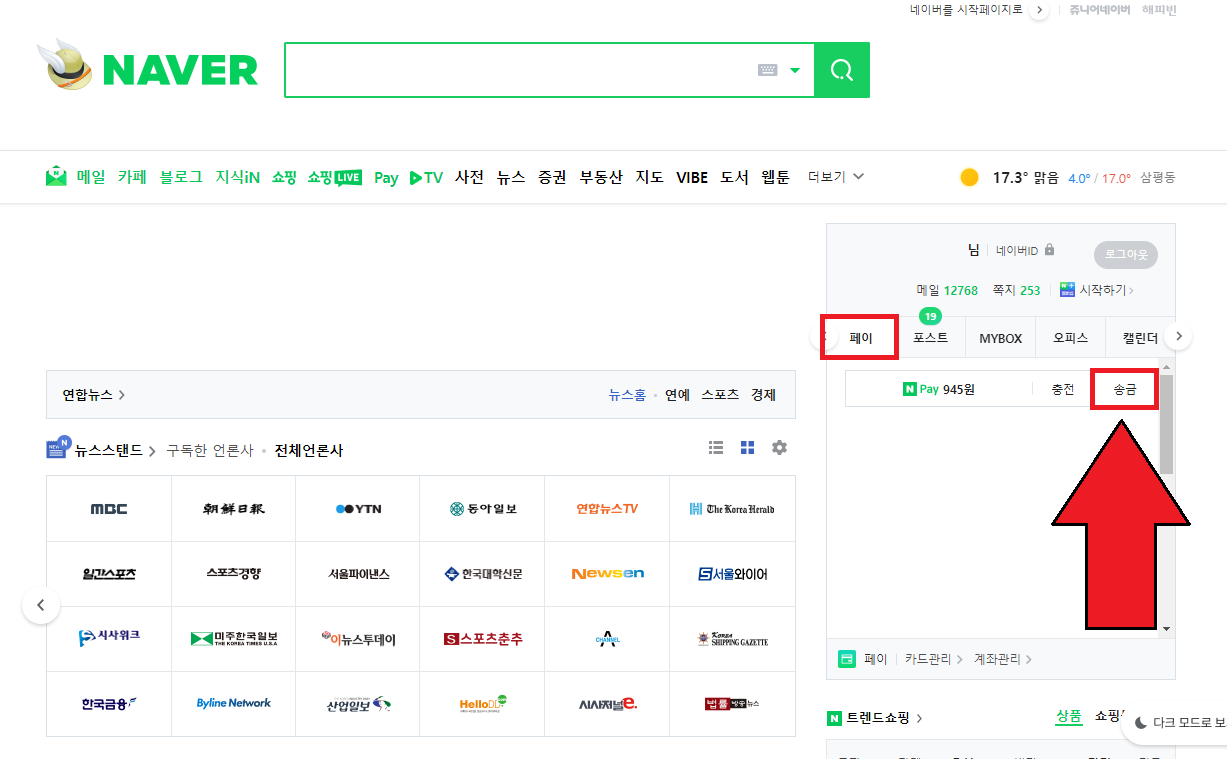Image resolution: width=1227 pixels, height=759 pixels.
Task: Open the on-screen keyboard icon in search box
Action: (767, 70)
